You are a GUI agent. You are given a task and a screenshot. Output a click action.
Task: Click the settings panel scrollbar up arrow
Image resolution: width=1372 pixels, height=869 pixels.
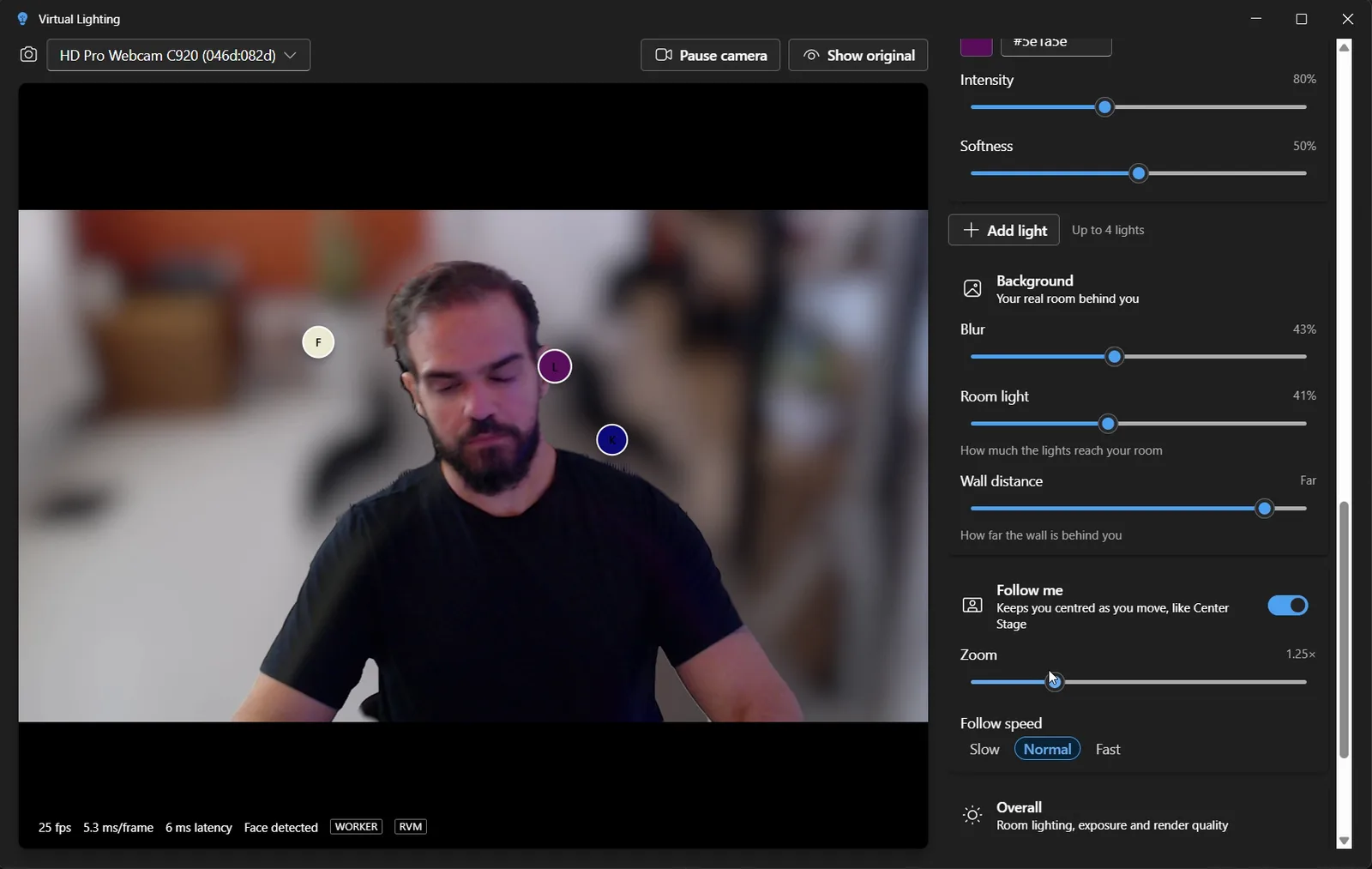click(1344, 47)
